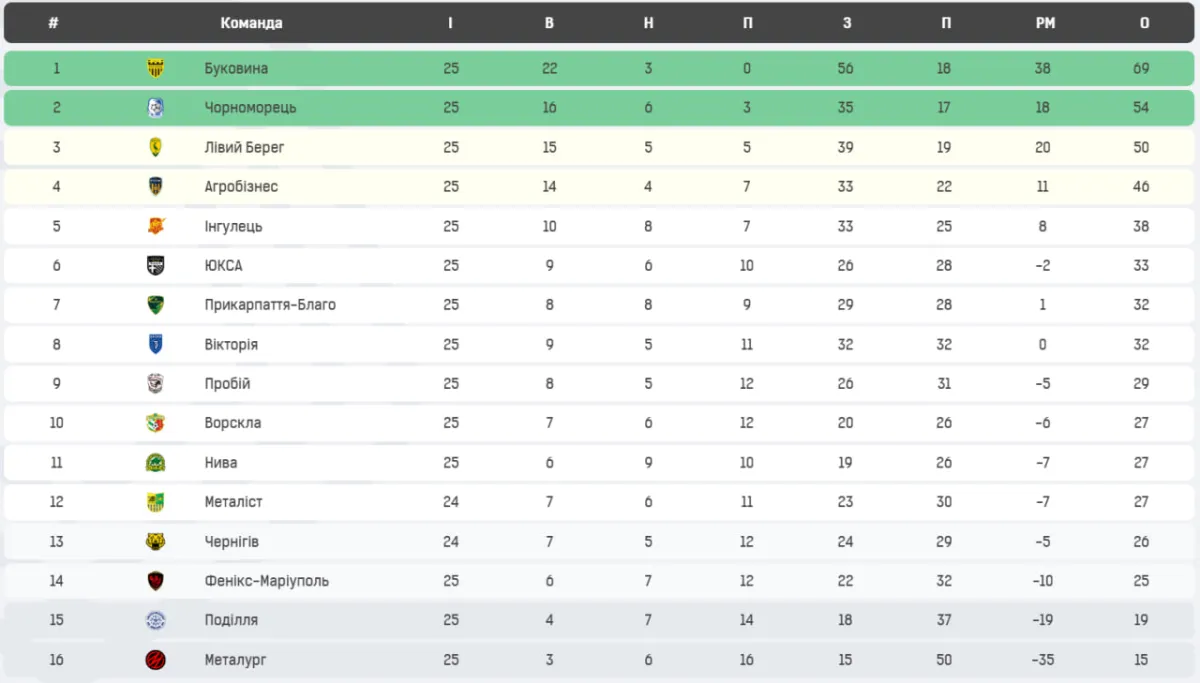Image resolution: width=1200 pixels, height=683 pixels.
Task: Open the ЮКСА club logo
Action: [156, 266]
